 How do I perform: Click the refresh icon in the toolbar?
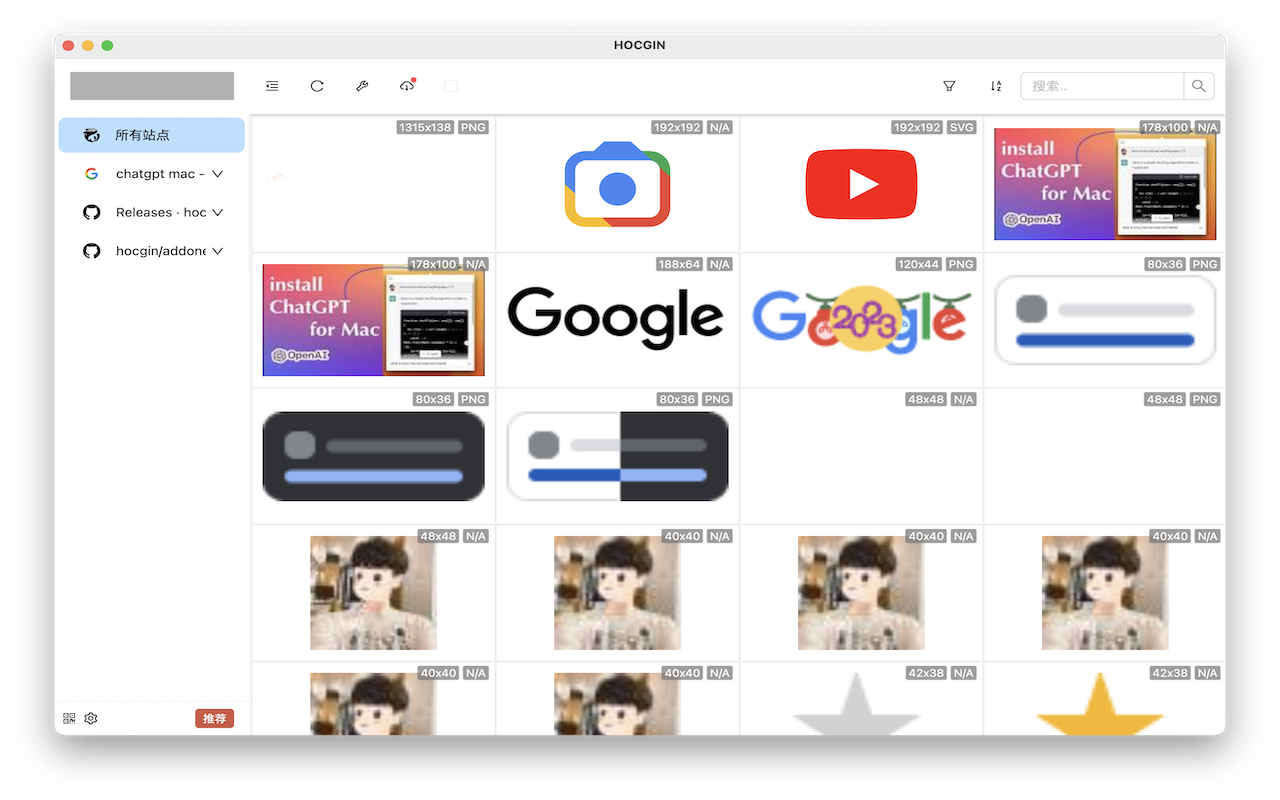[x=317, y=86]
